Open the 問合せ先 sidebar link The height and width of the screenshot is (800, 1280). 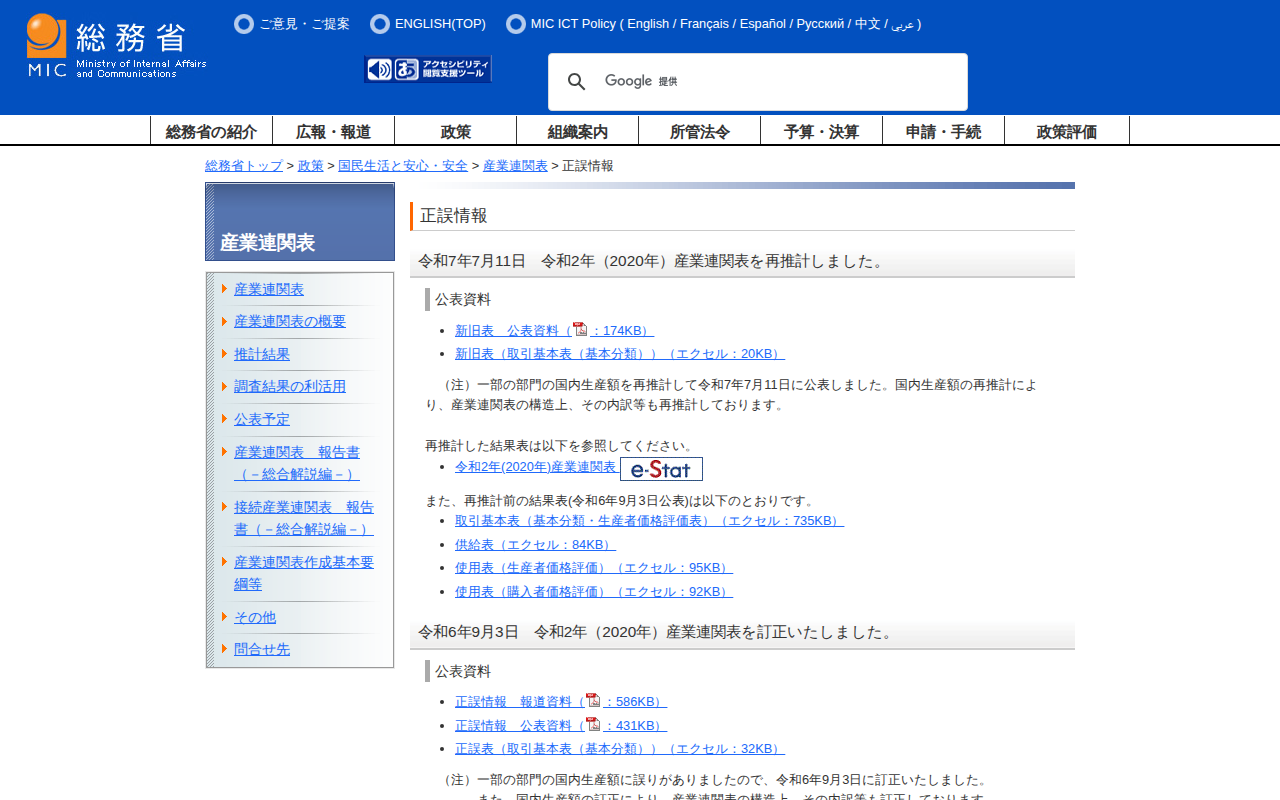point(261,648)
